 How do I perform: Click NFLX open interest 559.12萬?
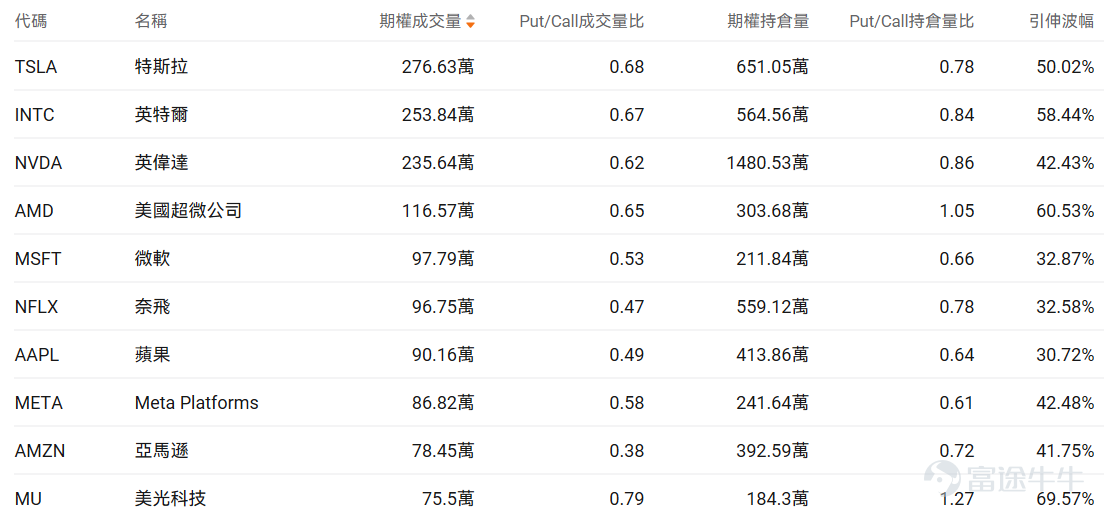(x=773, y=306)
